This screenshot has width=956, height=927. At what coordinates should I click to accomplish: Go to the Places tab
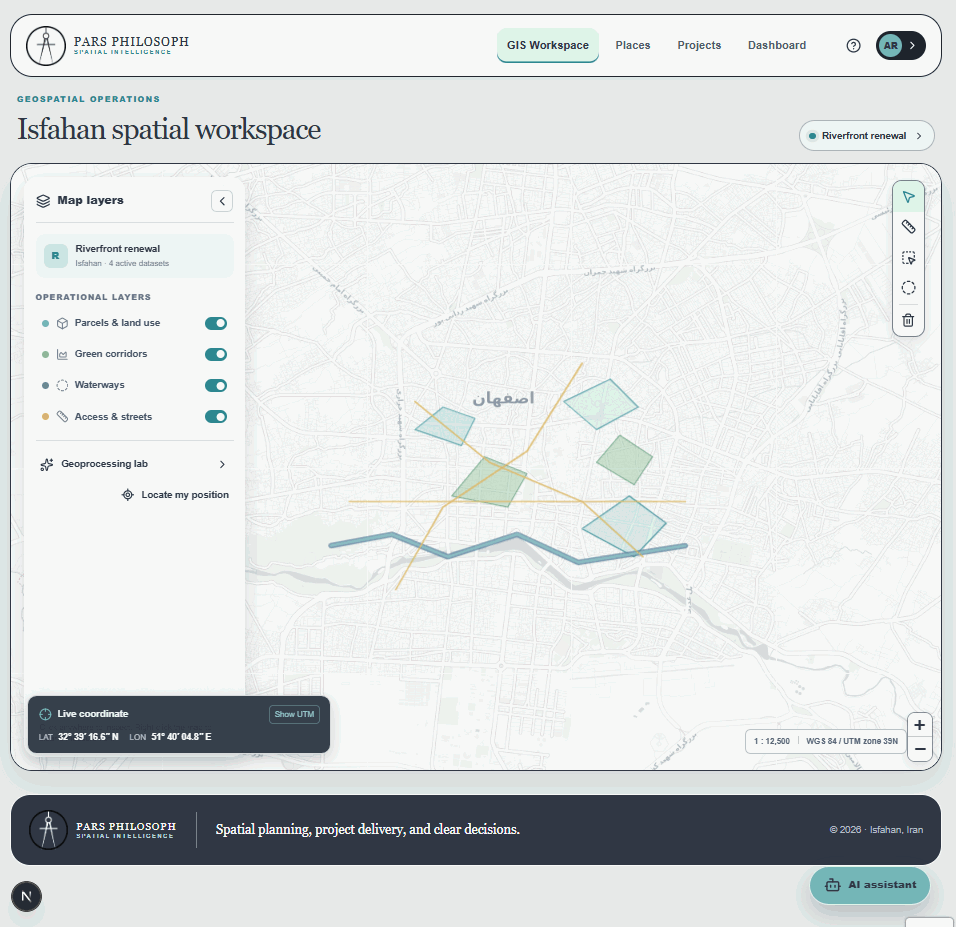pos(633,45)
